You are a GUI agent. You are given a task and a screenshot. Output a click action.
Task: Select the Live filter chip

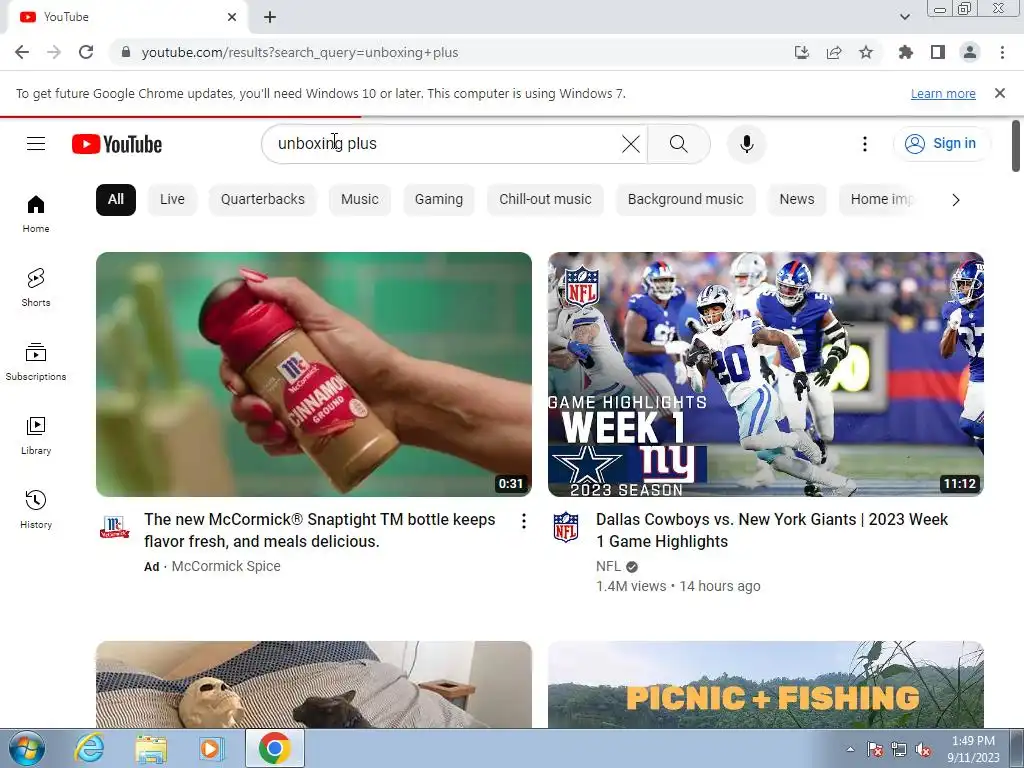pos(172,199)
